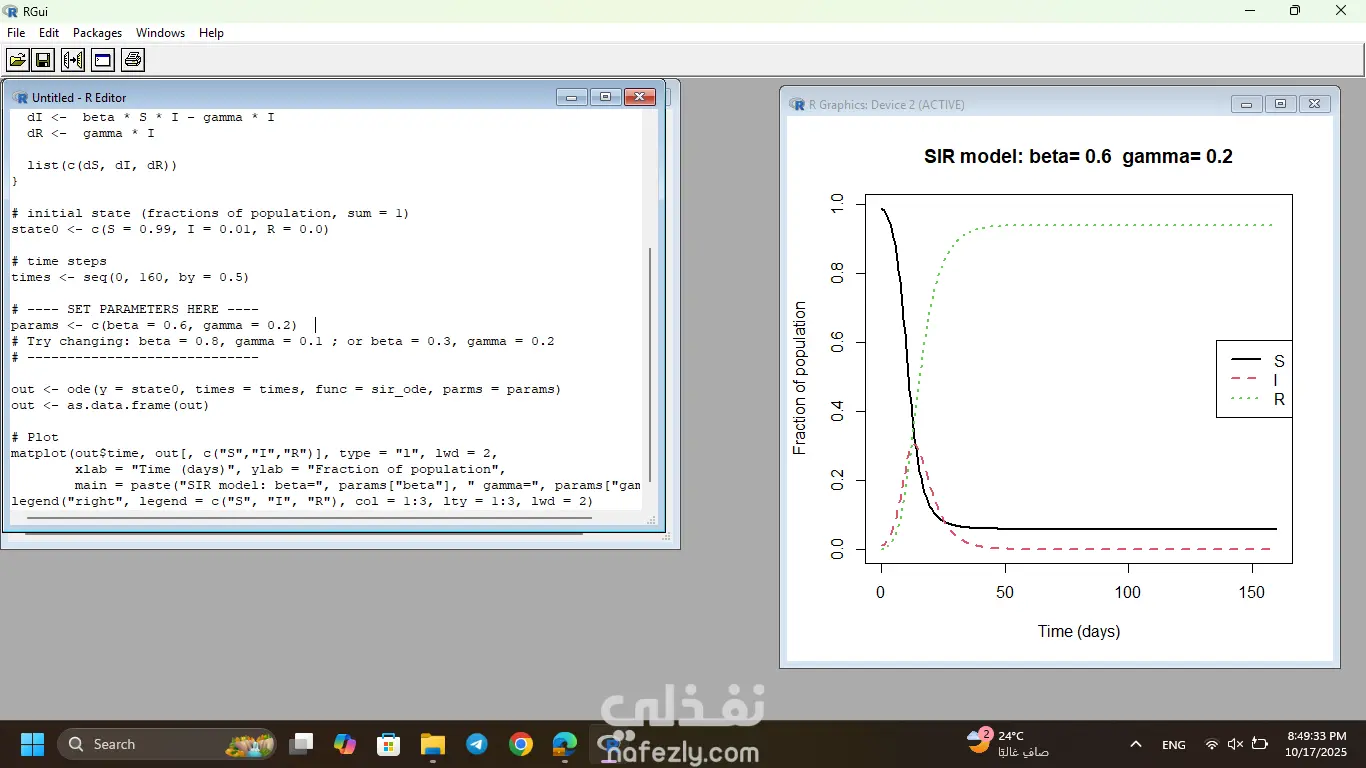The image size is (1366, 768).
Task: Open the Packages menu
Action: point(97,33)
